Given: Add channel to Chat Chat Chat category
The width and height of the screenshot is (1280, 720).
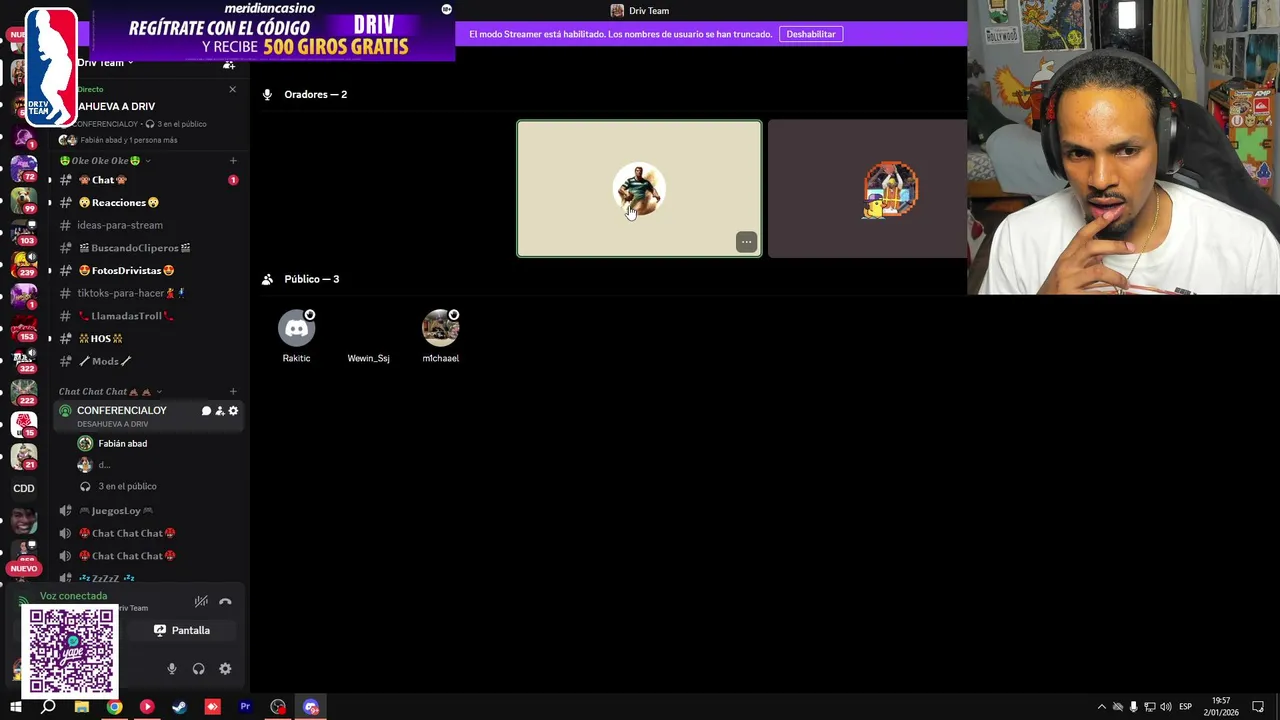Looking at the screenshot, I should click(x=233, y=391).
